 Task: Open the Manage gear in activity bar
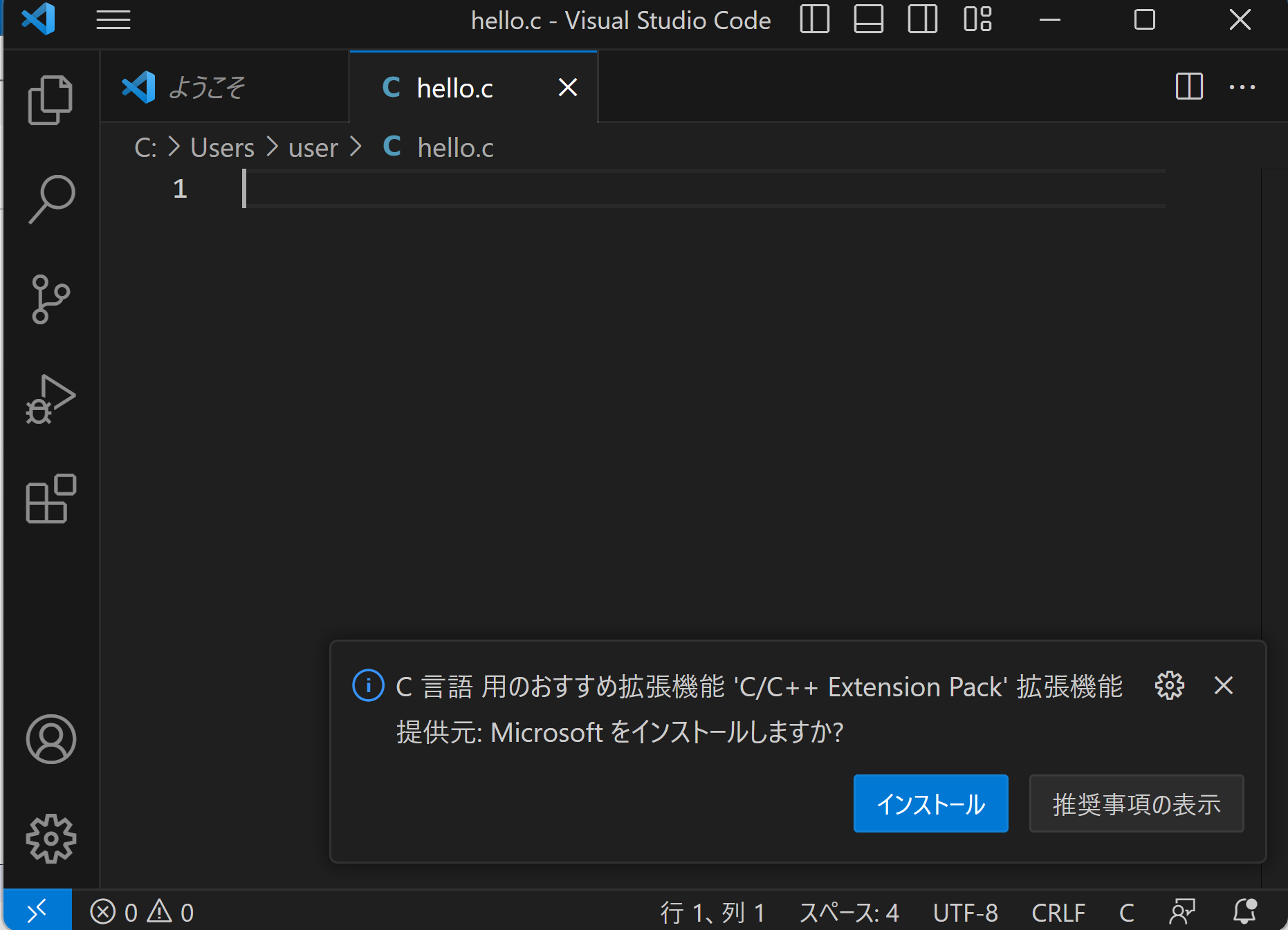click(x=50, y=839)
